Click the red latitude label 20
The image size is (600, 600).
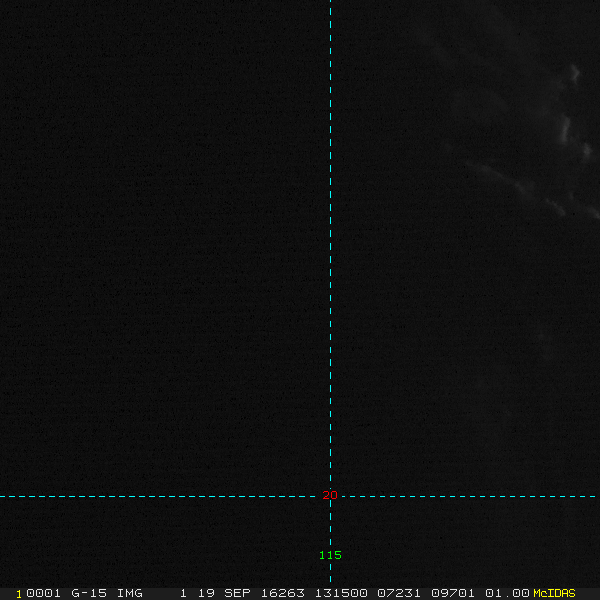[x=331, y=495]
